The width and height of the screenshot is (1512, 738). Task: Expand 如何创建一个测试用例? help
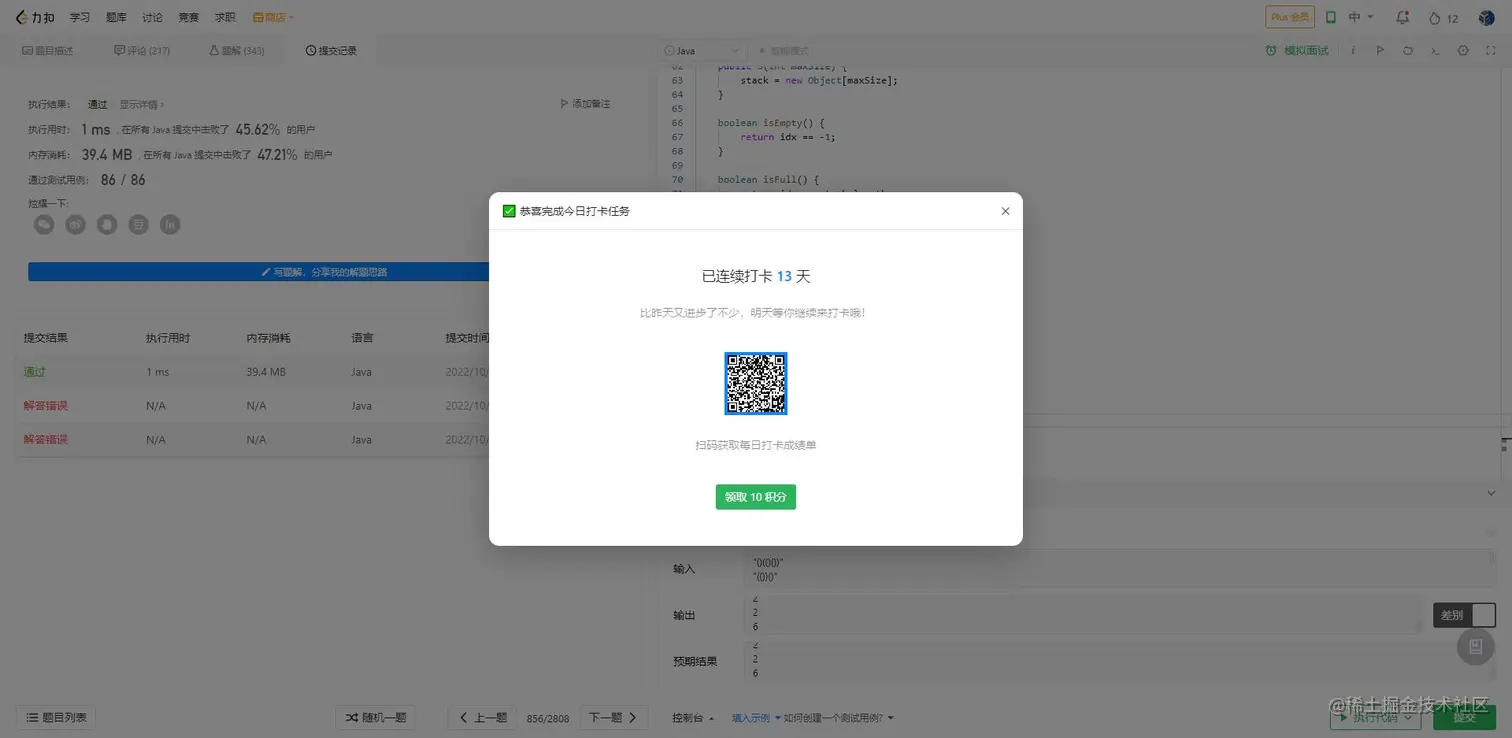839,718
